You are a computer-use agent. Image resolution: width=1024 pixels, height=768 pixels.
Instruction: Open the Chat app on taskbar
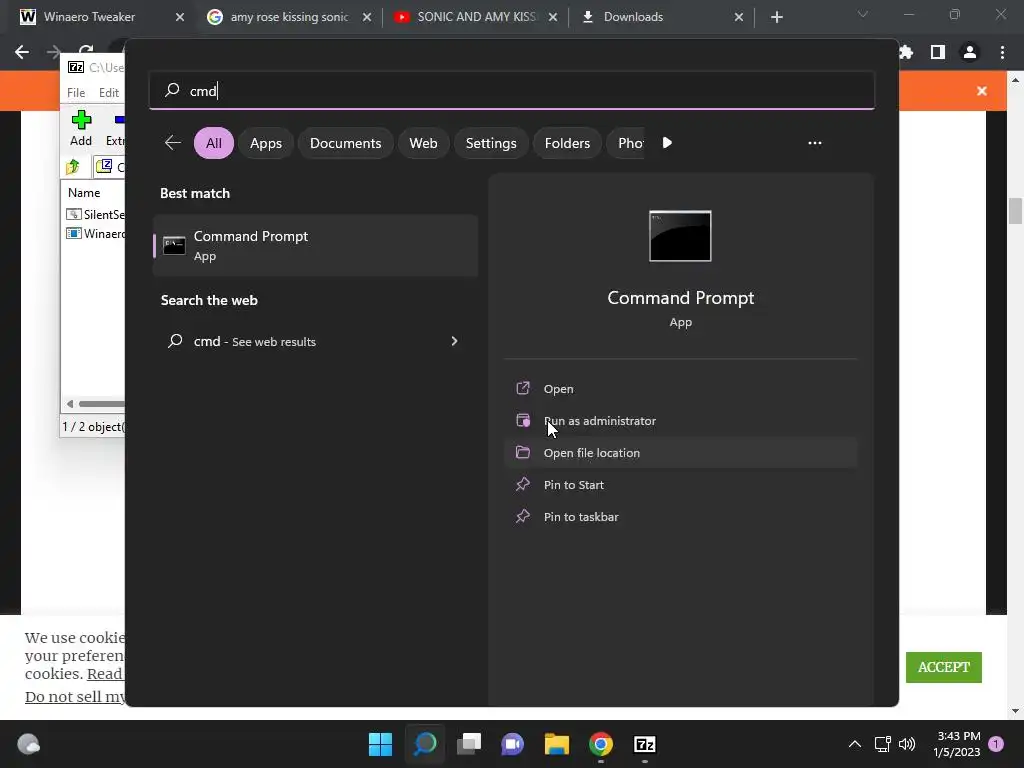click(x=513, y=744)
